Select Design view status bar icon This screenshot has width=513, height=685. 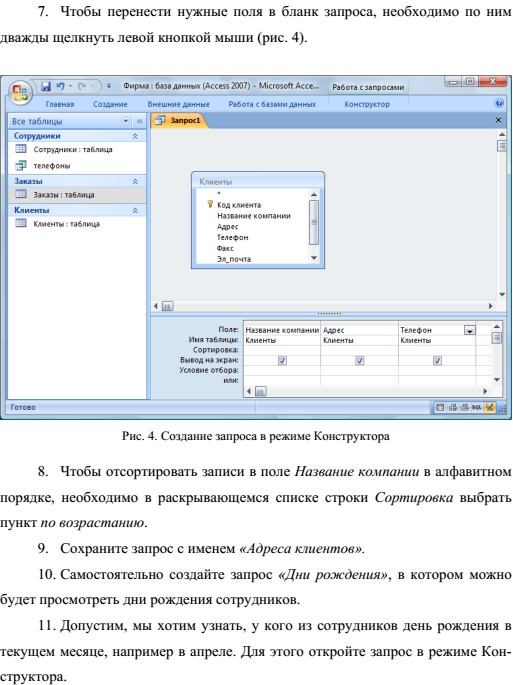coord(489,408)
